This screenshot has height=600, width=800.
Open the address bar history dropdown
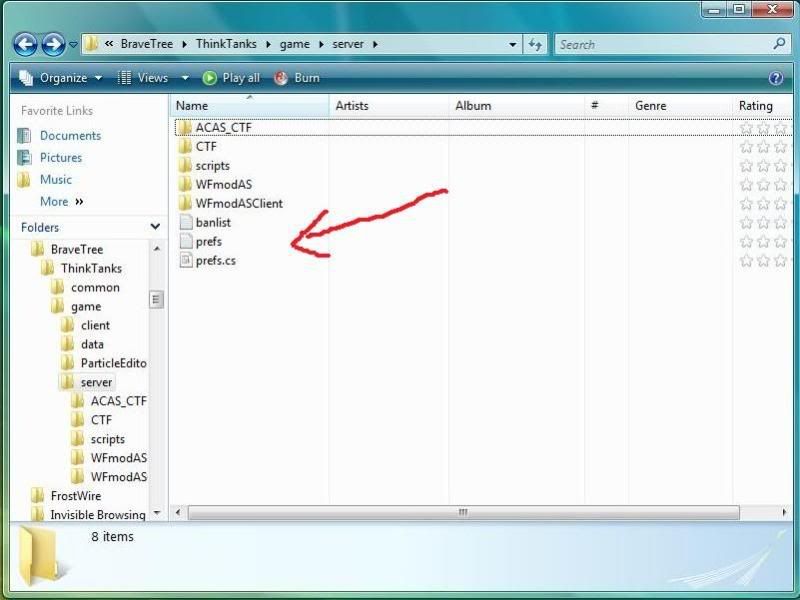point(512,45)
